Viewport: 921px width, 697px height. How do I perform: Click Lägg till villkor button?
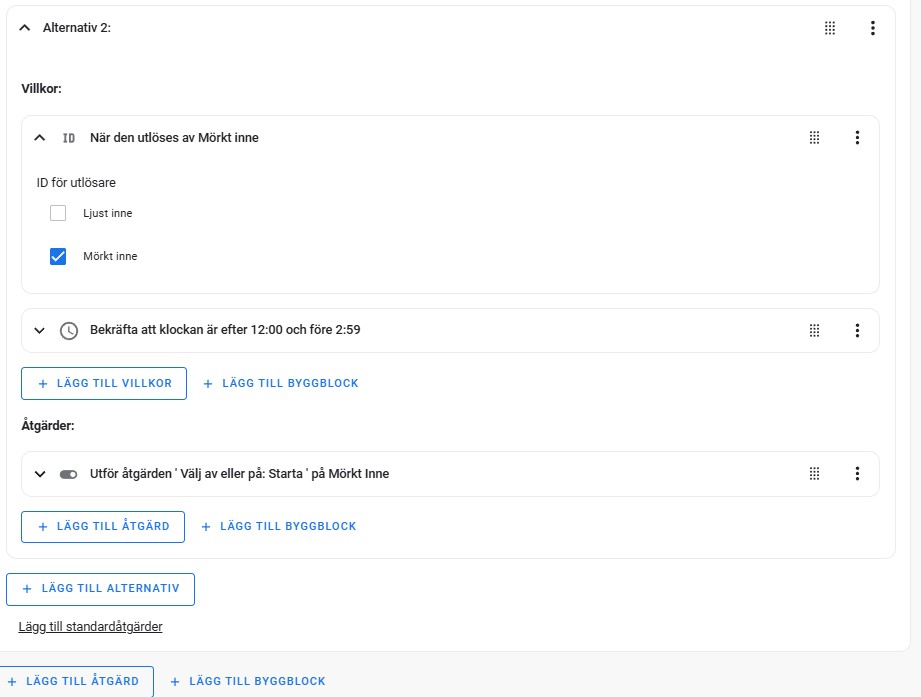coord(104,383)
